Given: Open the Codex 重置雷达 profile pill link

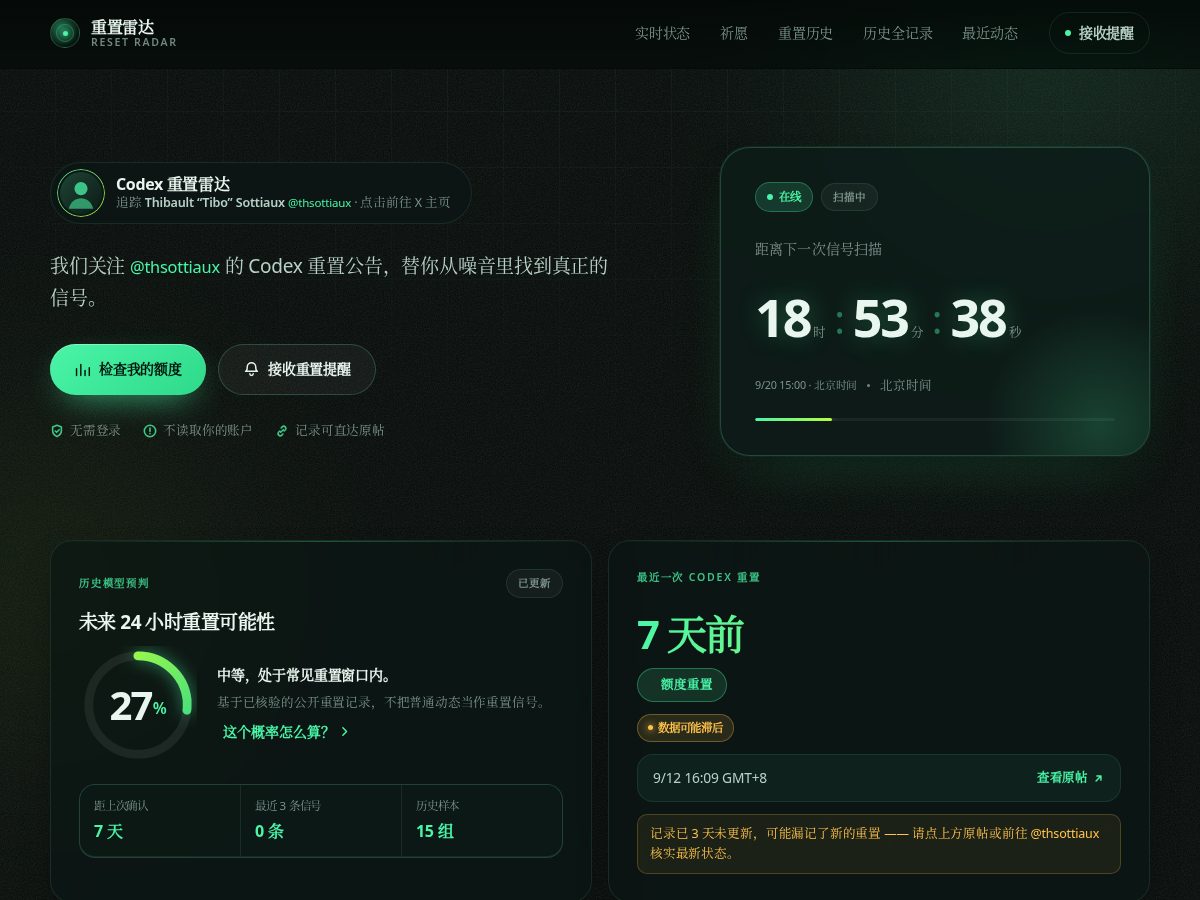Looking at the screenshot, I should click(x=261, y=193).
